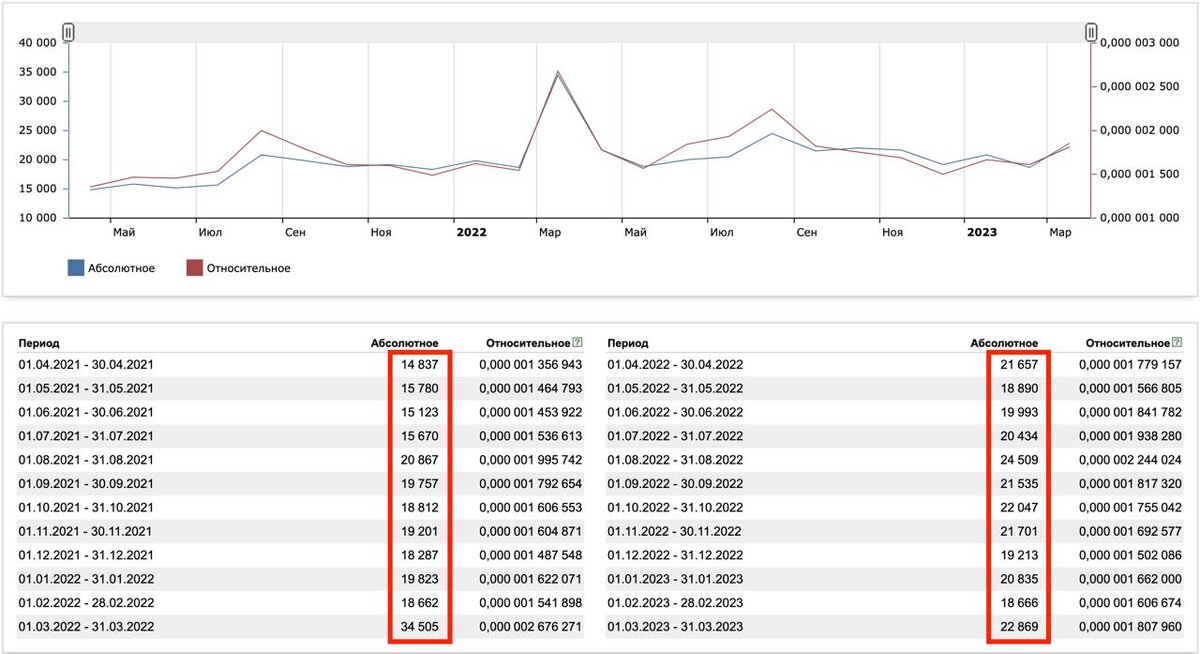Viewport: 1200px width, 654px height.
Task: Click the absolute value 18 662
Action: [x=419, y=604]
